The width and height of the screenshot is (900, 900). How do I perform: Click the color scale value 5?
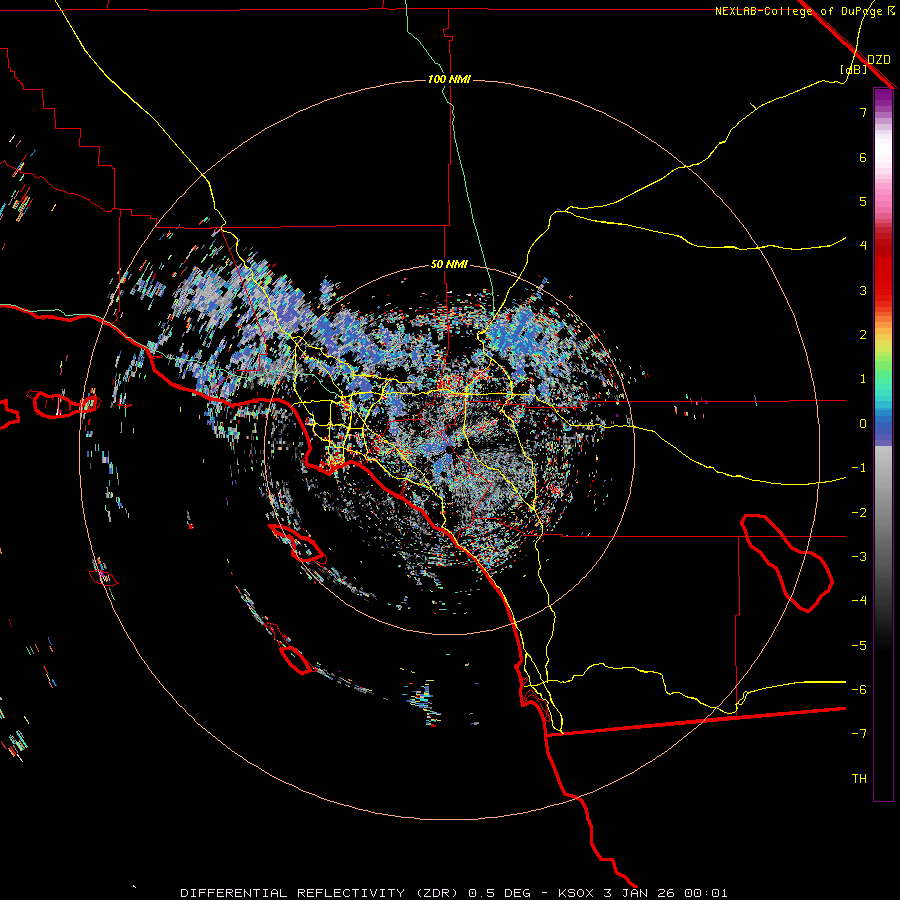point(863,201)
